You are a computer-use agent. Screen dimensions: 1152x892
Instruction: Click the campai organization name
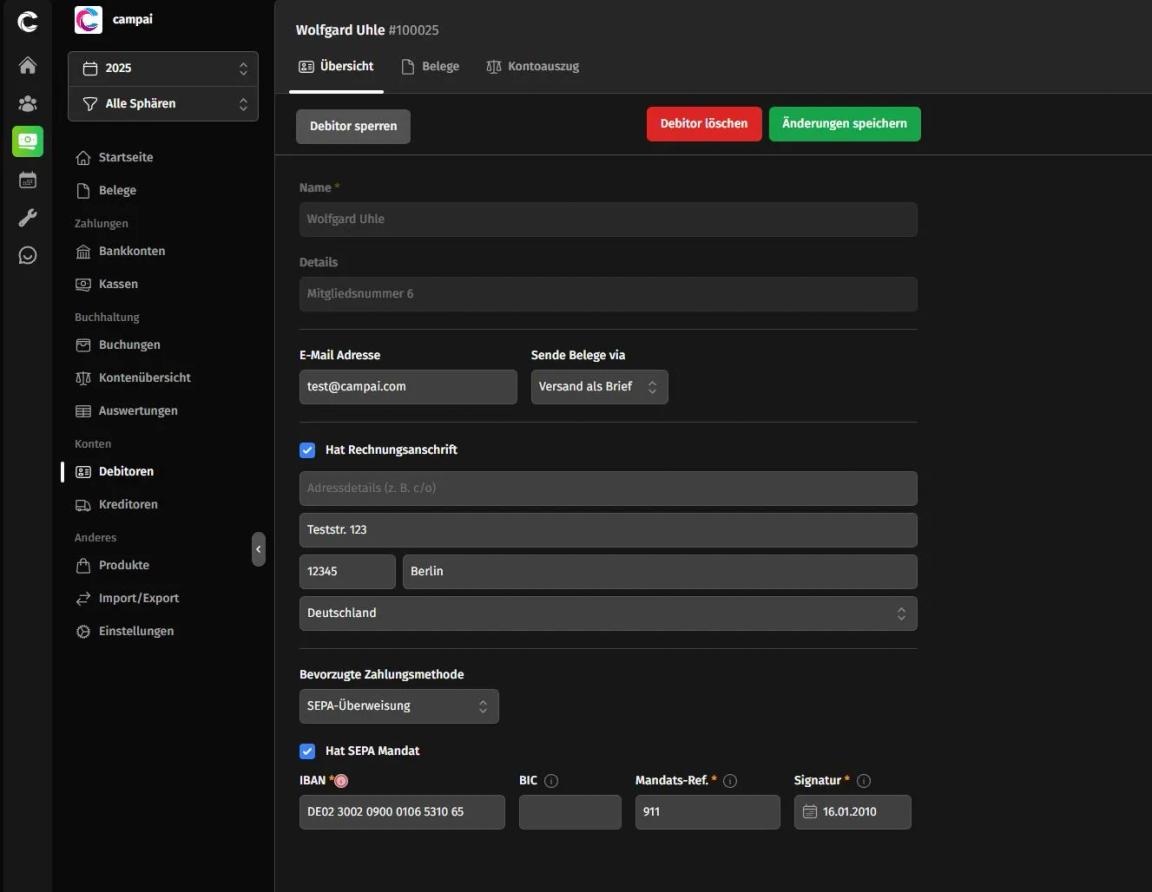tap(132, 19)
